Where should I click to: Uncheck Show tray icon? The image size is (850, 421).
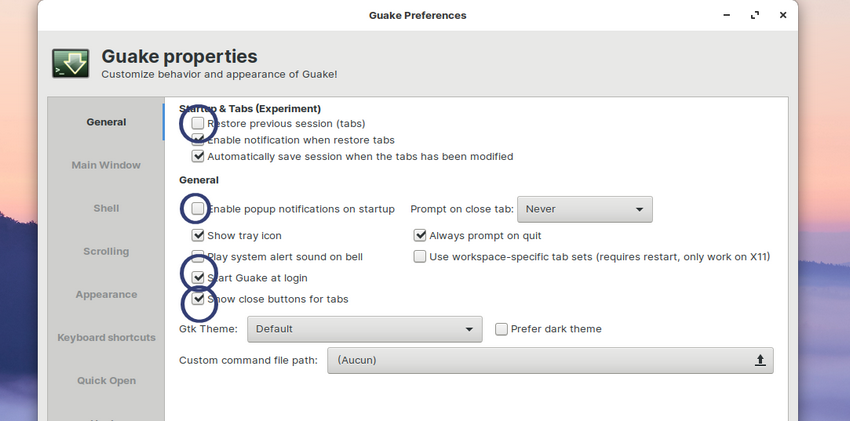(x=198, y=236)
